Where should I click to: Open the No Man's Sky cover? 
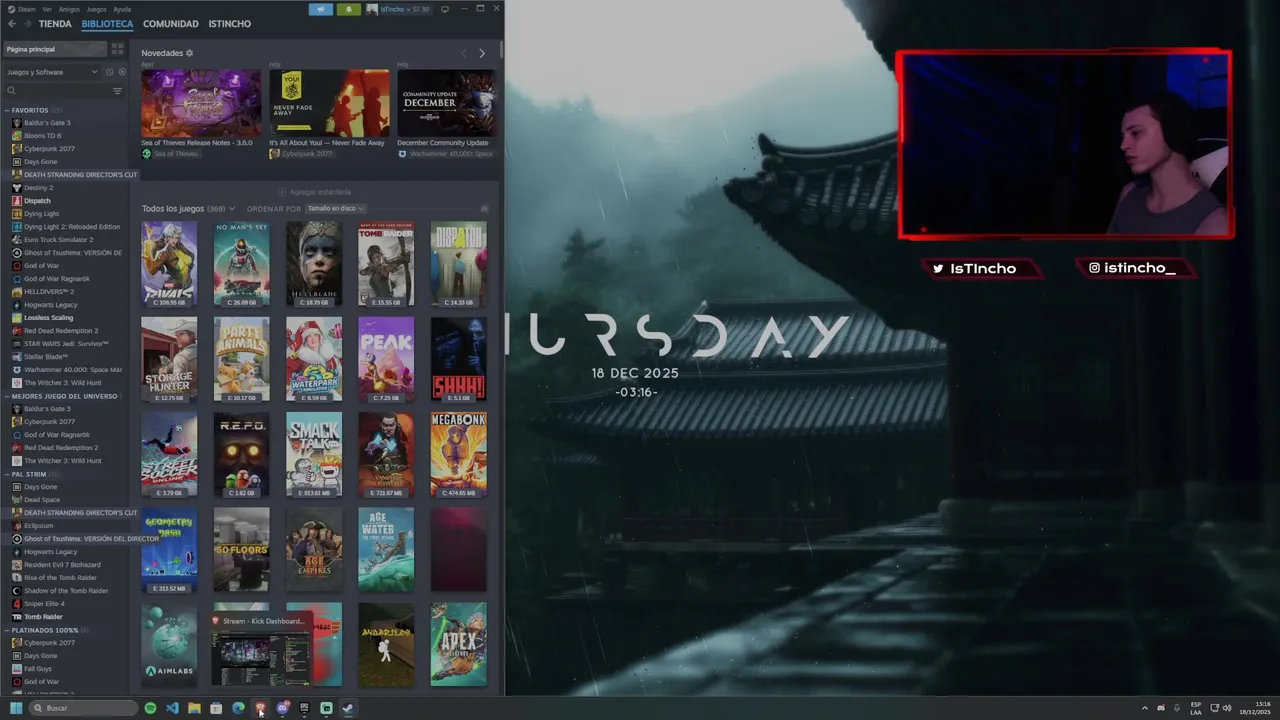point(241,264)
